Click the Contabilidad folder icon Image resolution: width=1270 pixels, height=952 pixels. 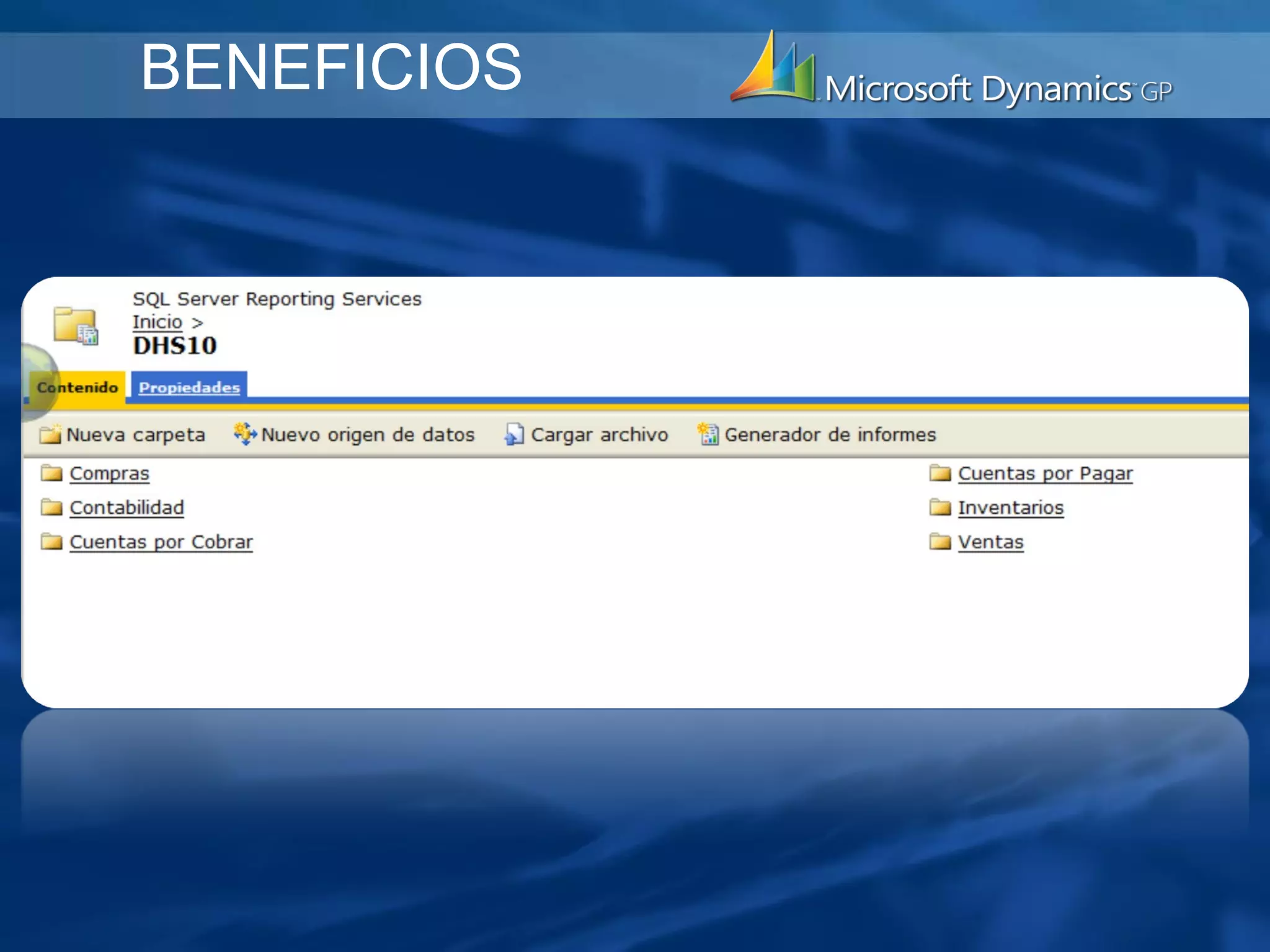pos(51,508)
